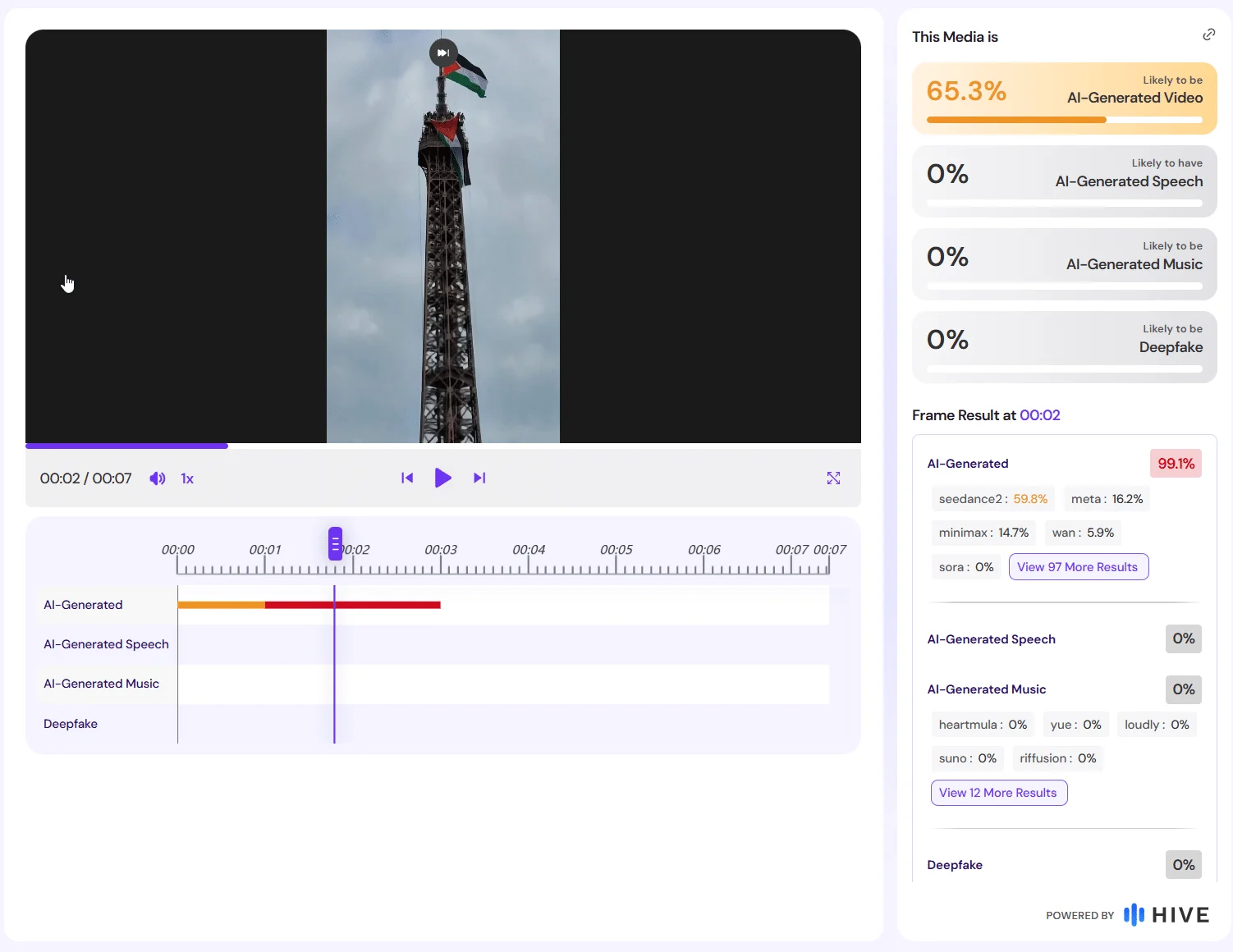Click the orange AI-Generated timeline segment
This screenshot has height=952, width=1233.
click(222, 605)
